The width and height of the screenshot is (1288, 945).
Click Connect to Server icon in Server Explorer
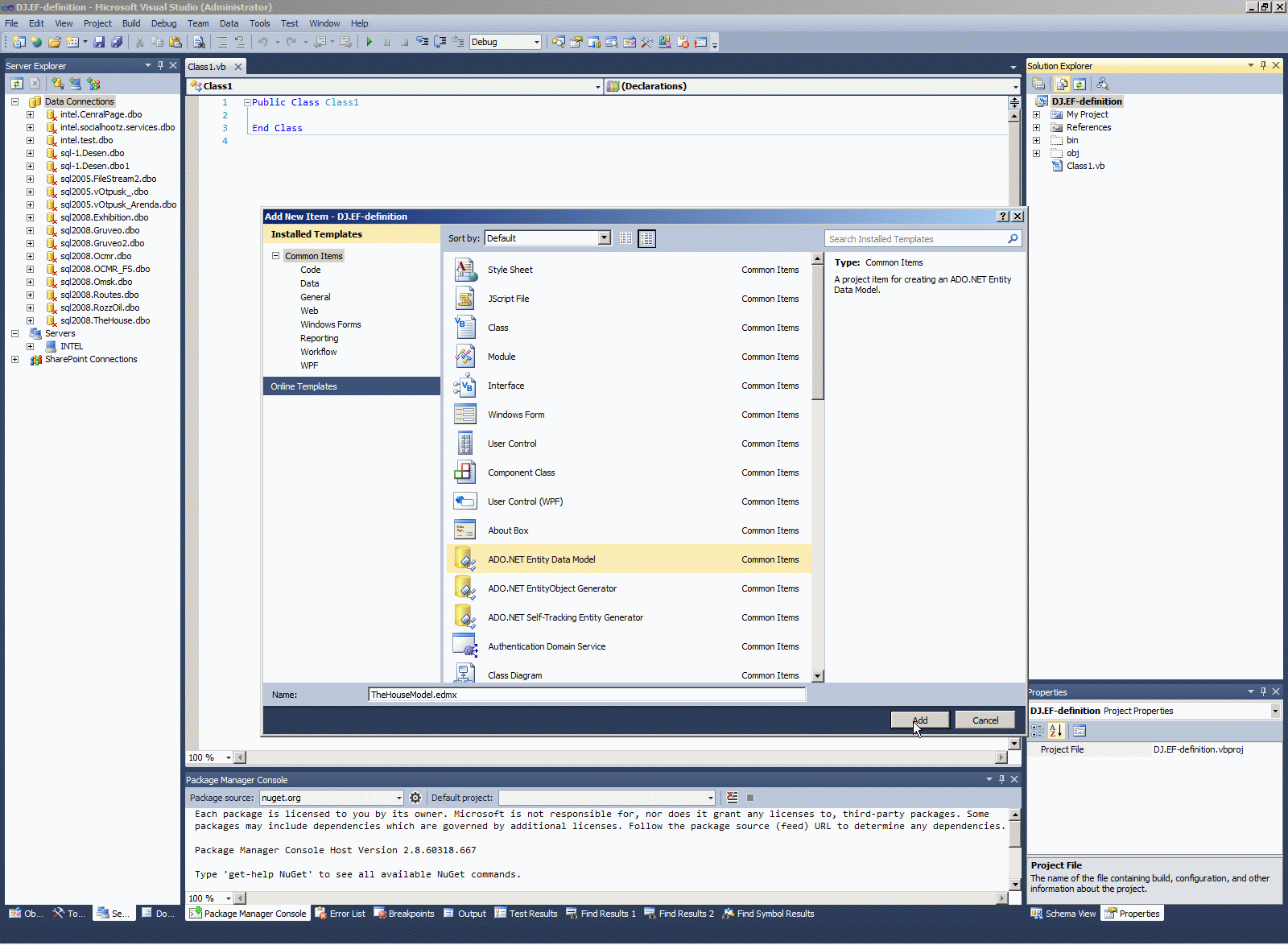pos(76,84)
